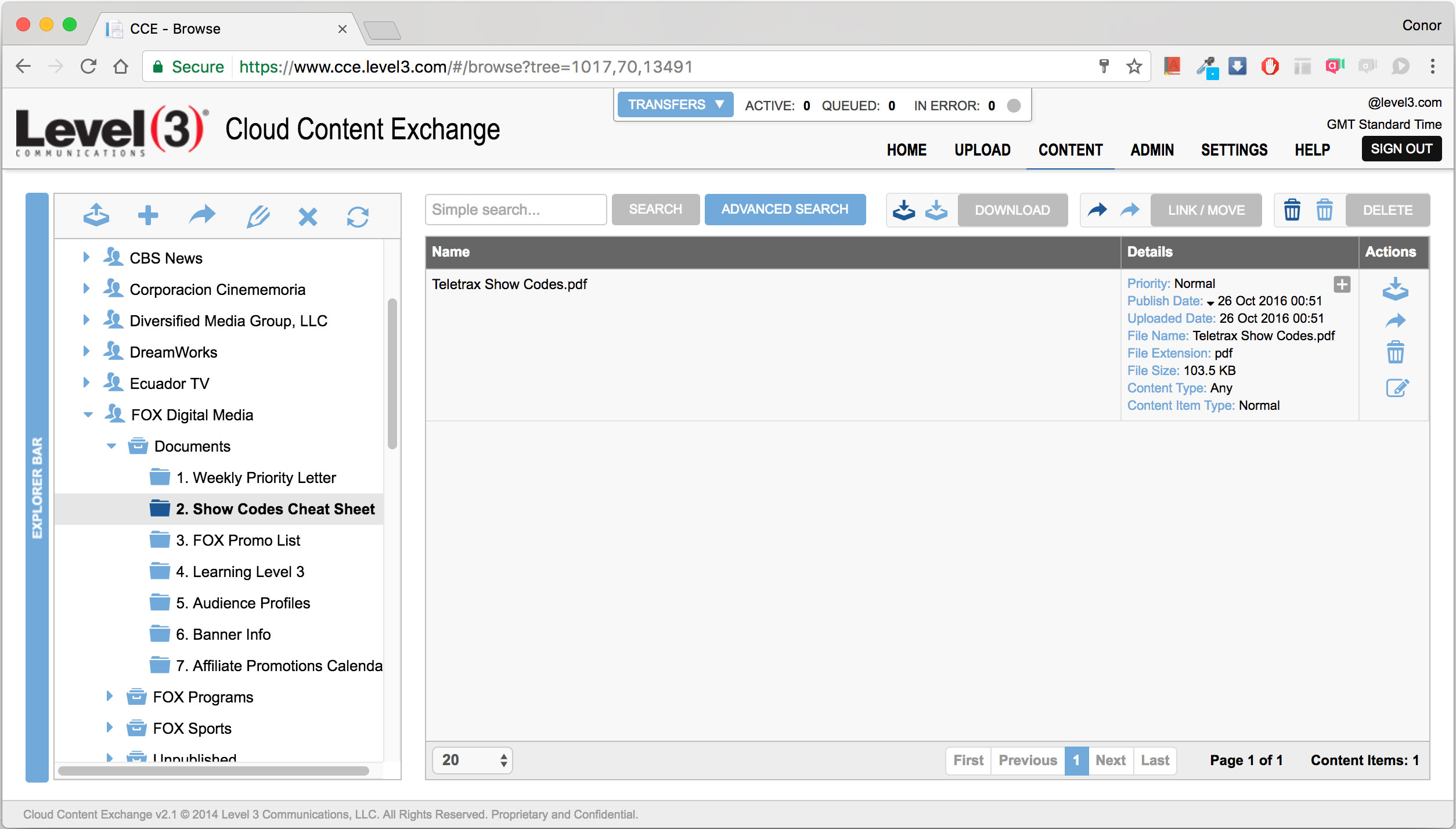Expand the FOX Sports node
The image size is (1456, 829).
(109, 727)
